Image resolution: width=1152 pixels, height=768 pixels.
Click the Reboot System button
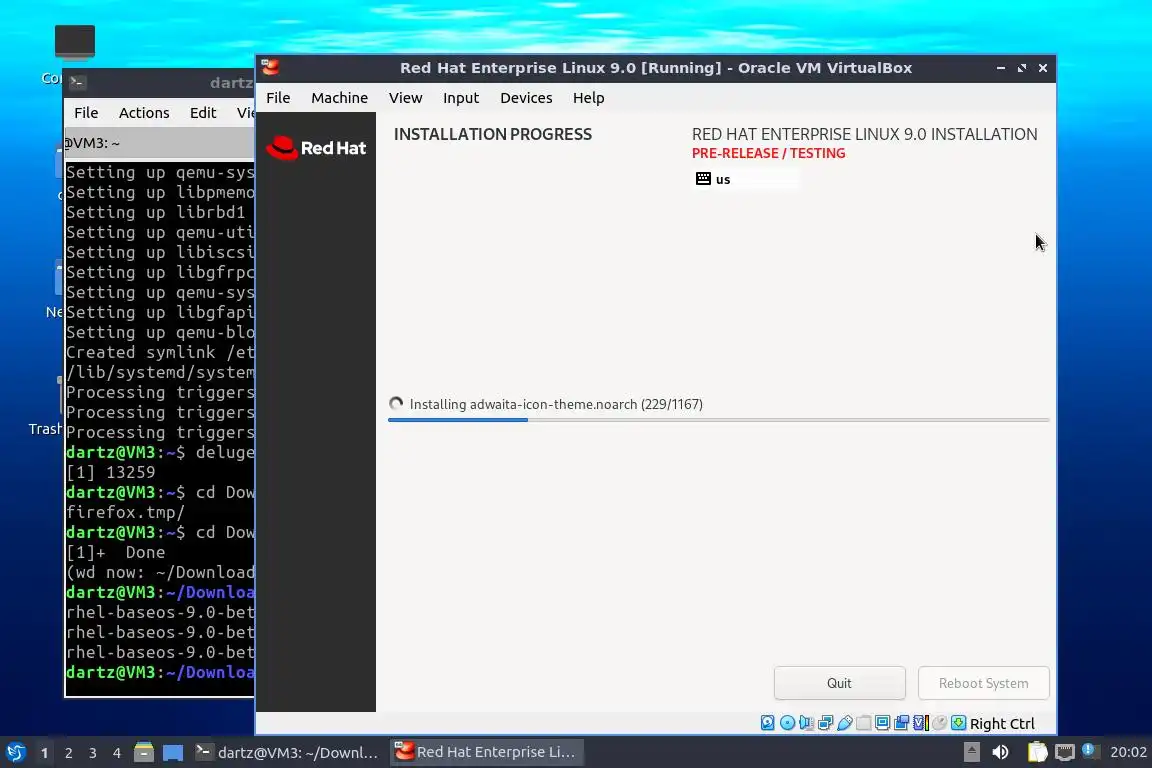[983, 683]
